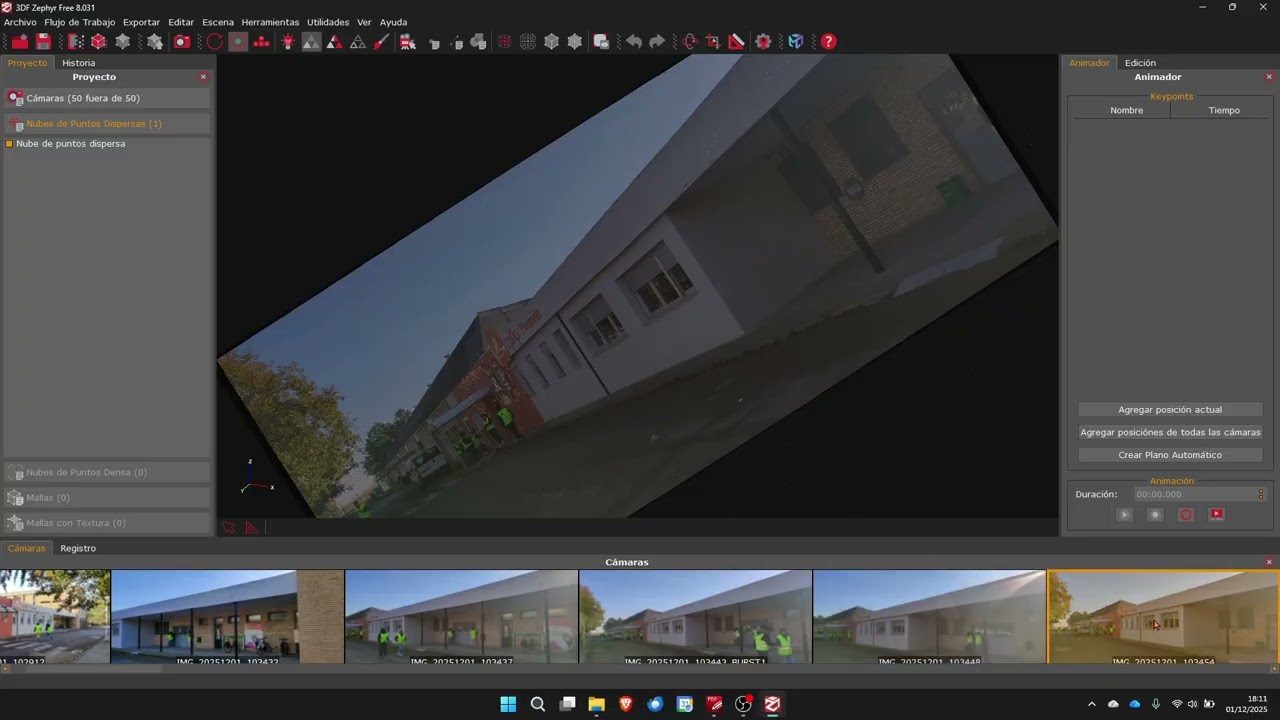
Task: Click the Duración field stepper arrows
Action: coord(1261,494)
